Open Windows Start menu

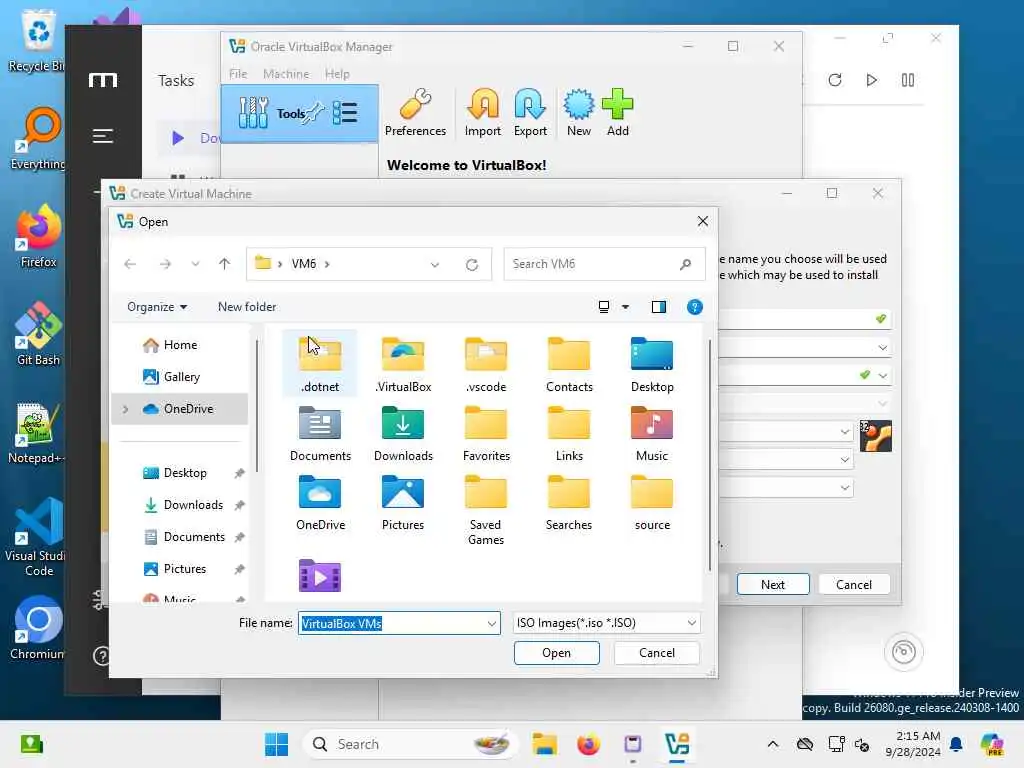click(x=276, y=744)
